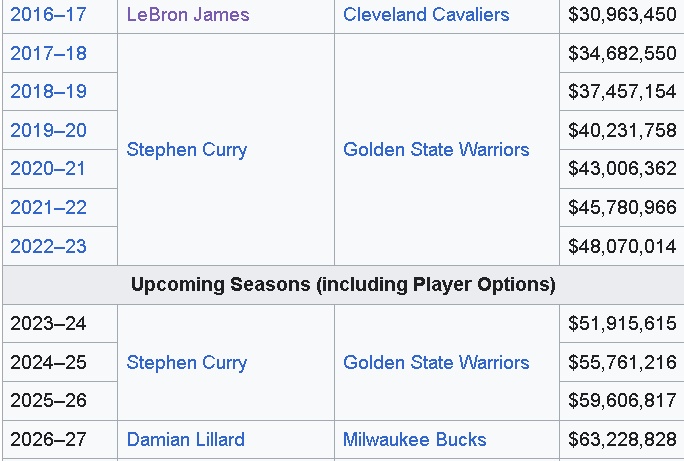Open the Cleveland Cavaliers team page
Viewport: 684px width, 461px height.
click(426, 14)
